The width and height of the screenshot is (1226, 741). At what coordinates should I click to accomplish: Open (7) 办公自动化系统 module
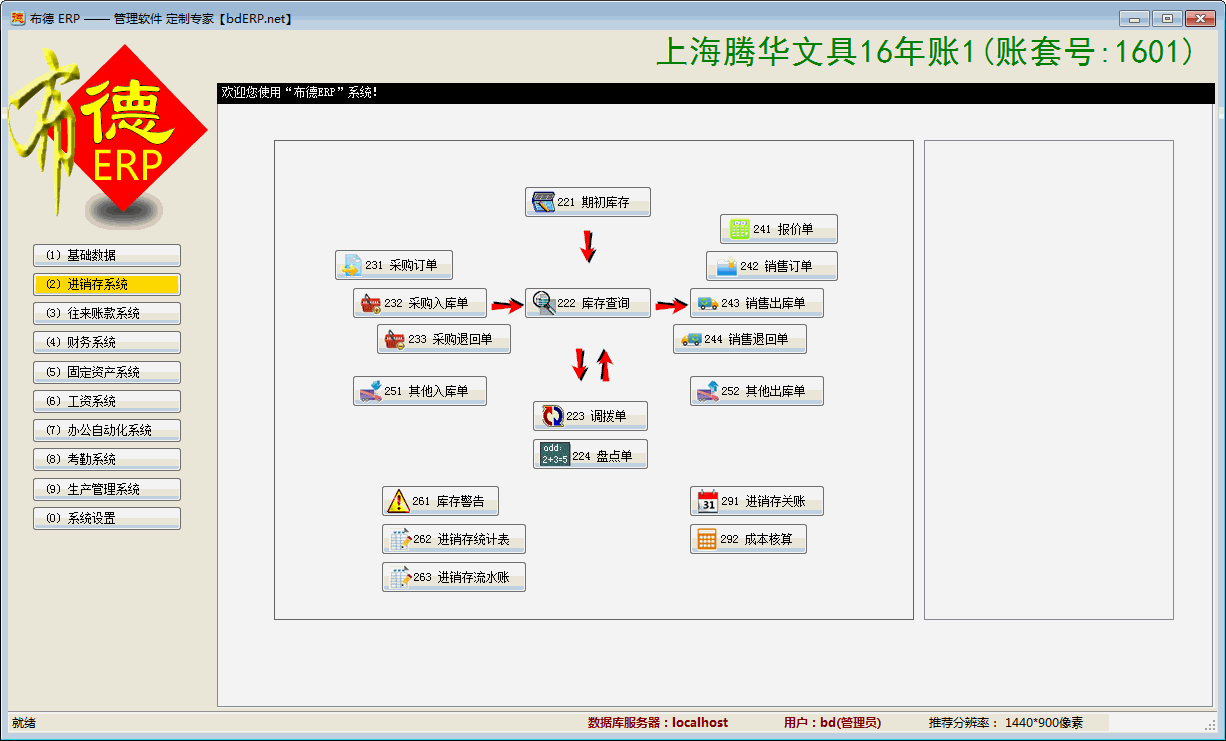107,430
